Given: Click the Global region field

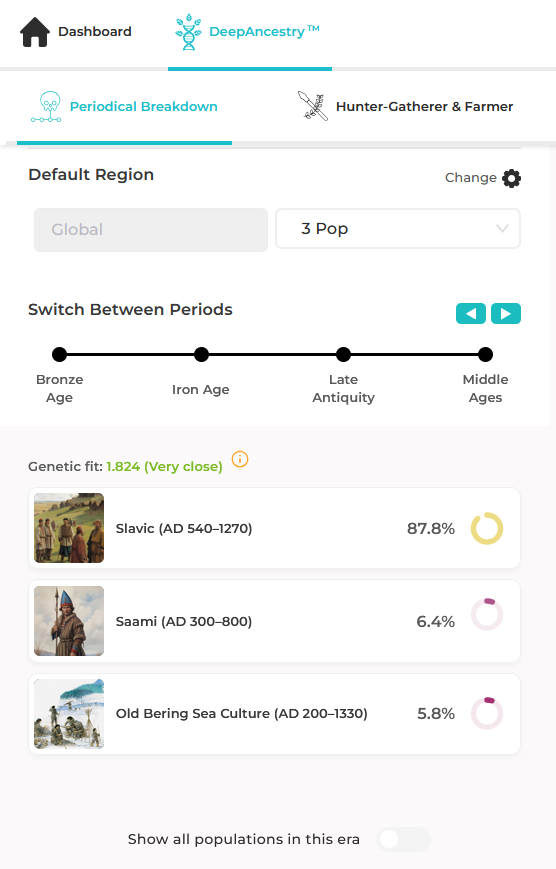Looking at the screenshot, I should click(151, 229).
